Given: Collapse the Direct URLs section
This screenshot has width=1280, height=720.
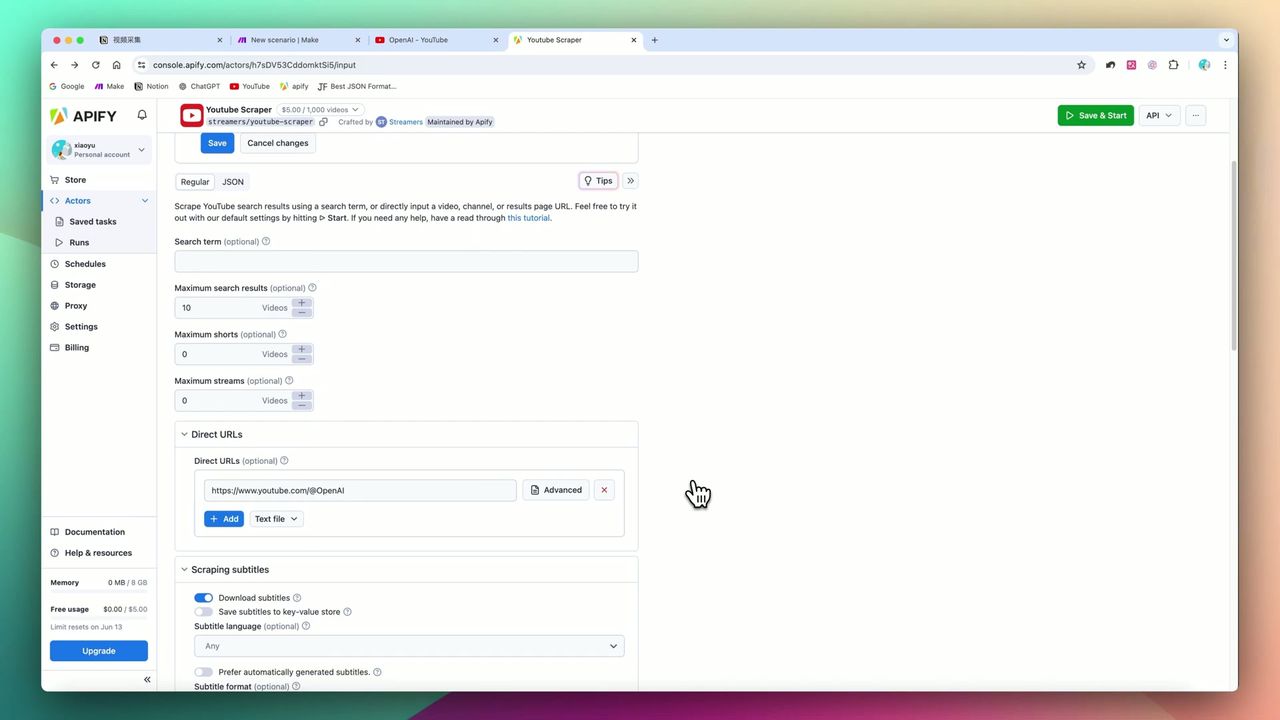Looking at the screenshot, I should (x=184, y=434).
